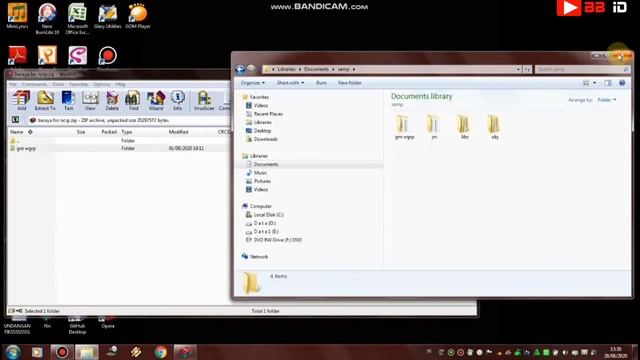Open the view options dropdown arrow in Explorer
The width and height of the screenshot is (640, 360).
coord(594,83)
